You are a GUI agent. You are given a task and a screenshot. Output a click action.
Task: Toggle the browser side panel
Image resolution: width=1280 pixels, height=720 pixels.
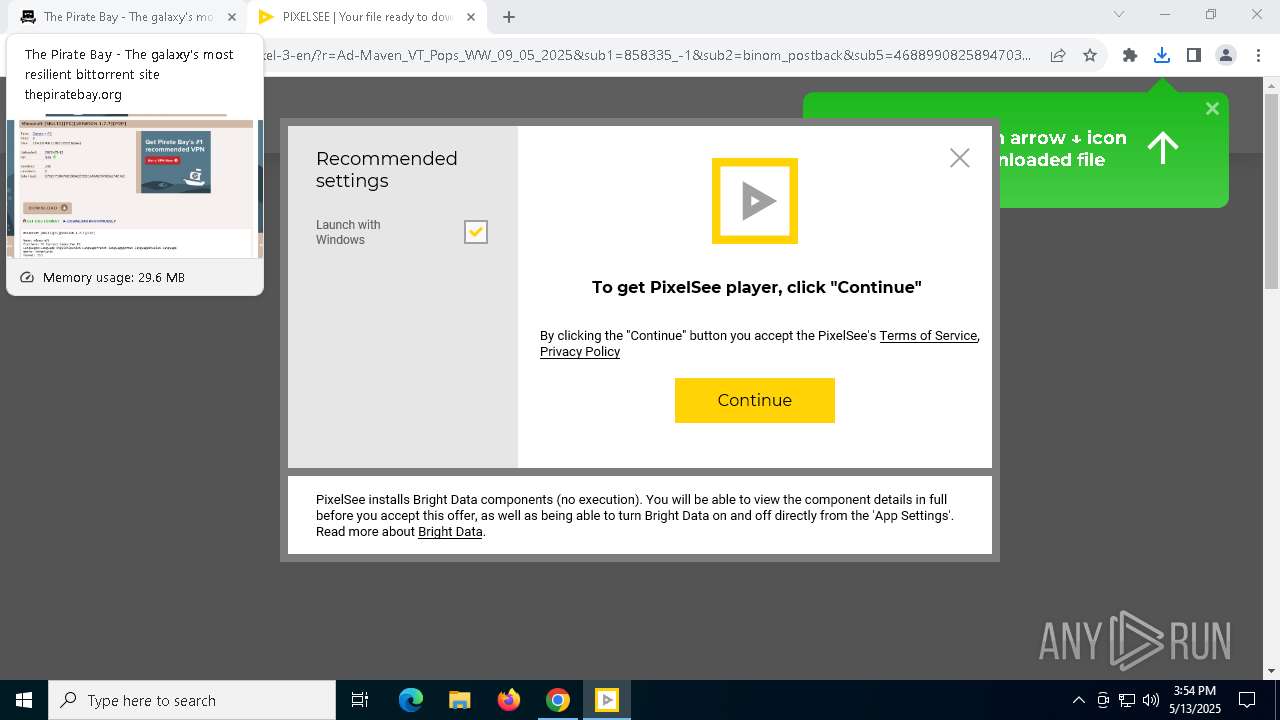coord(1194,56)
